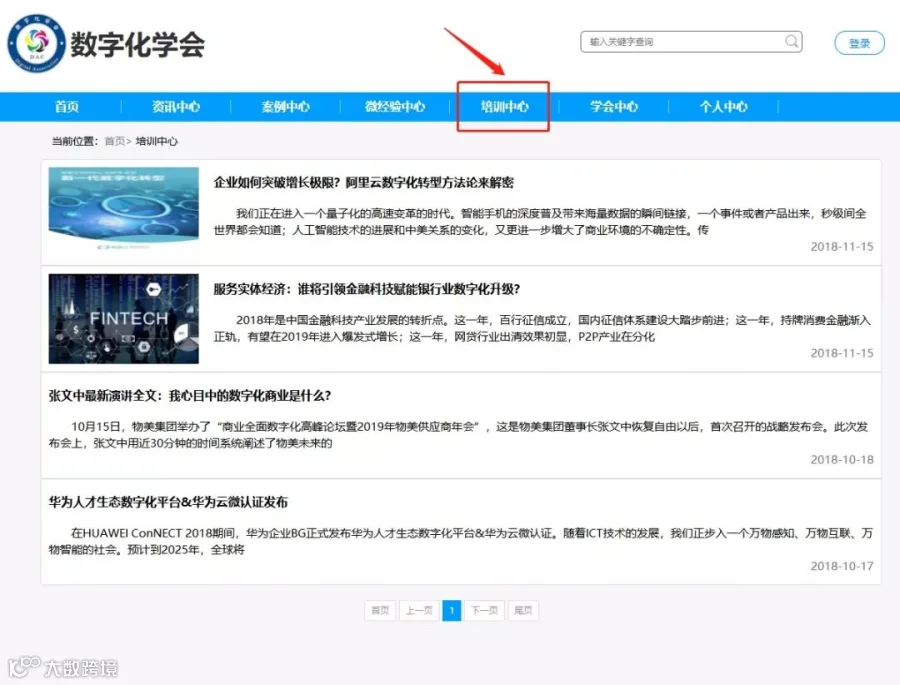
Task: Open the 阿里云数字化转型 article thumbnail
Action: tap(123, 208)
